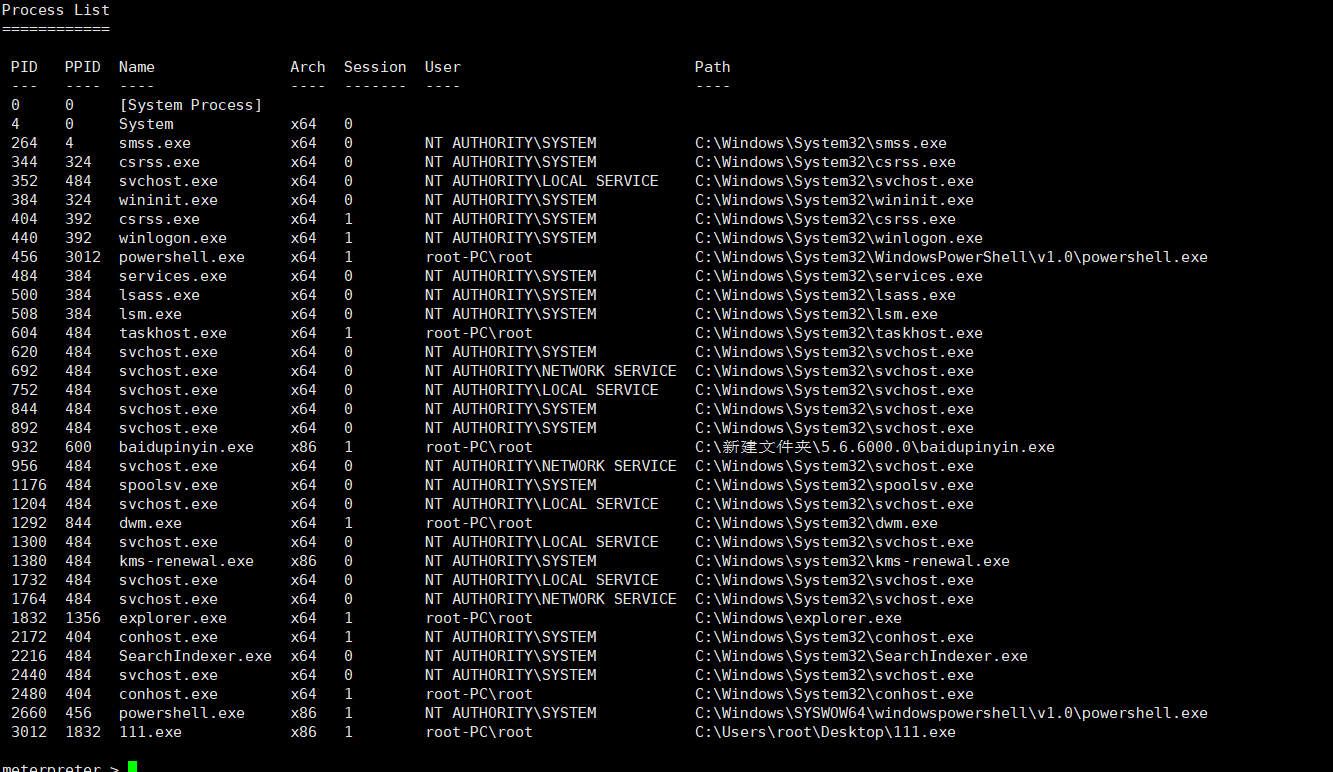Select the "111.exe" process name
This screenshot has height=772, width=1333.
pos(150,732)
